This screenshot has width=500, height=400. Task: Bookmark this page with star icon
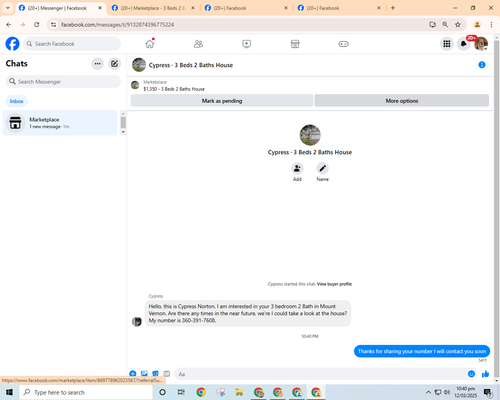[x=458, y=25]
